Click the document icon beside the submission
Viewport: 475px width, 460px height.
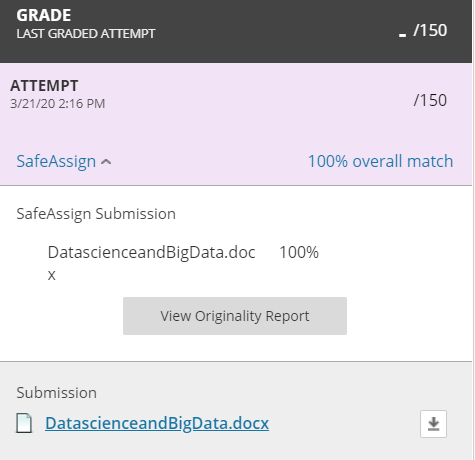click(x=24, y=423)
